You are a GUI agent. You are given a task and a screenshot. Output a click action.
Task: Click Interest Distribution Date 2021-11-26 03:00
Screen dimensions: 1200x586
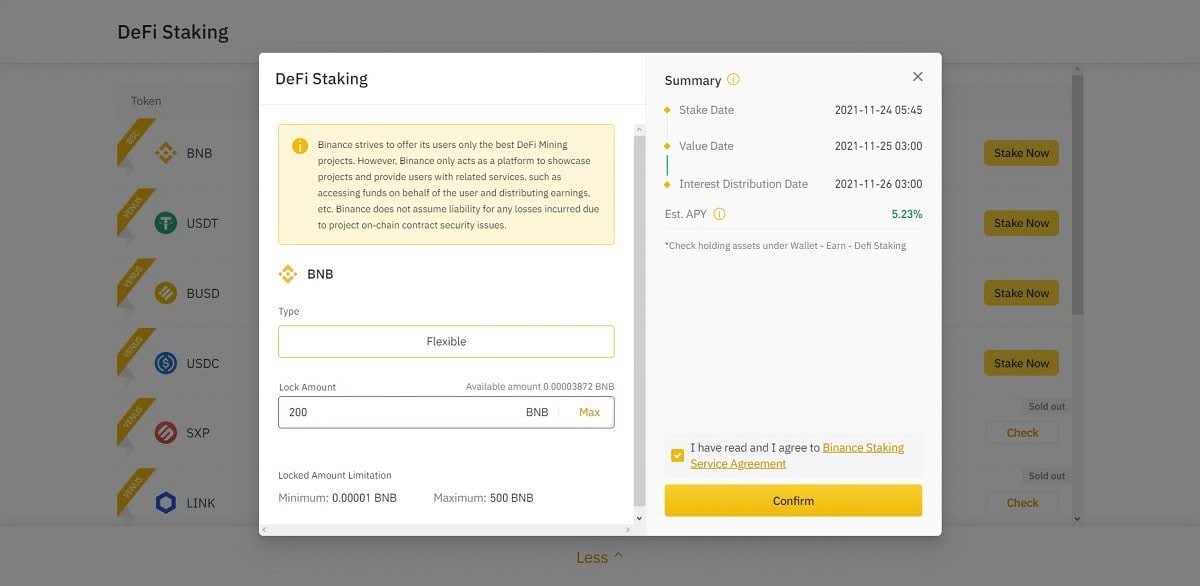pos(879,184)
